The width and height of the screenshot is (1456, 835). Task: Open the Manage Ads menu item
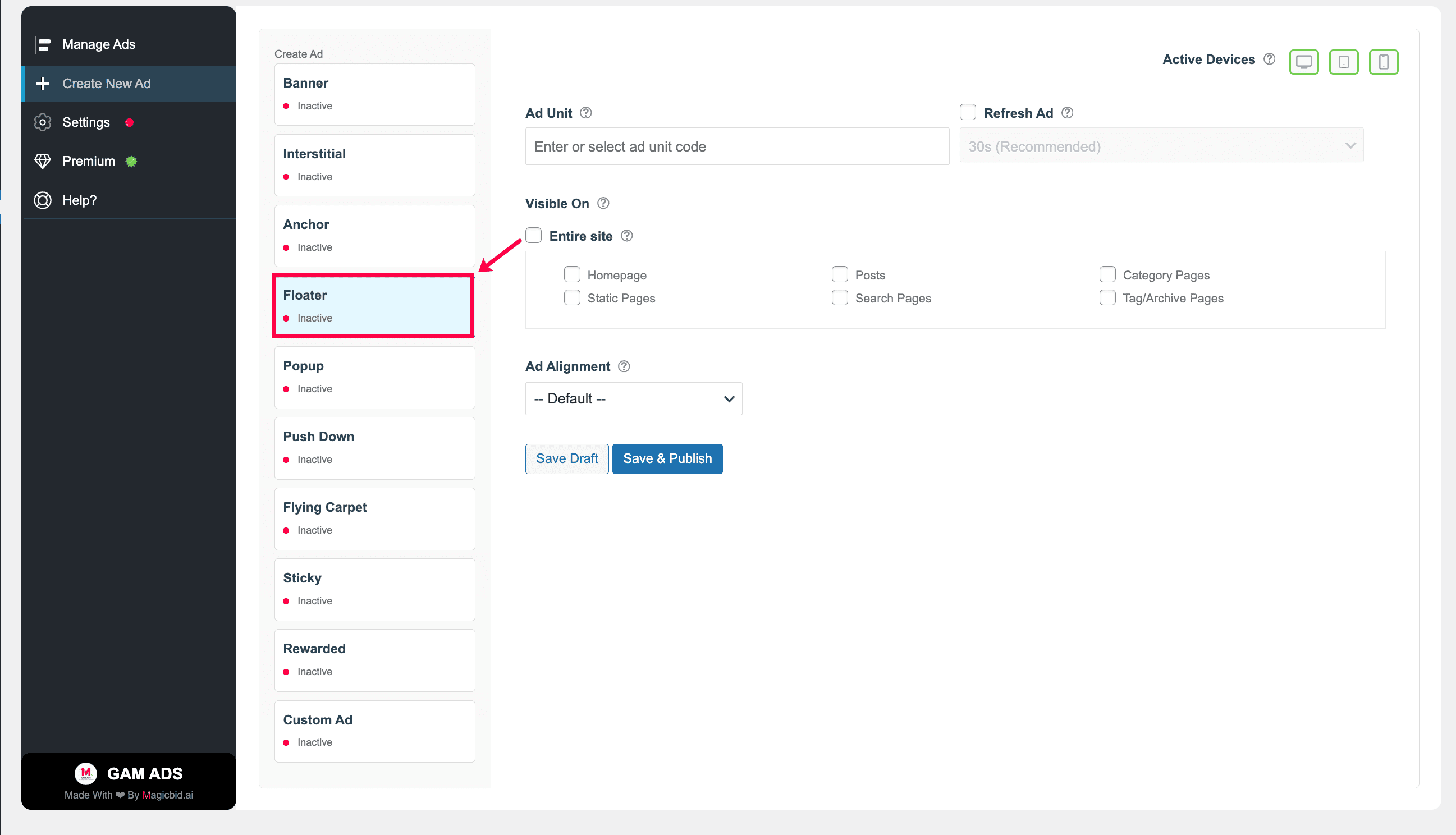coord(129,44)
